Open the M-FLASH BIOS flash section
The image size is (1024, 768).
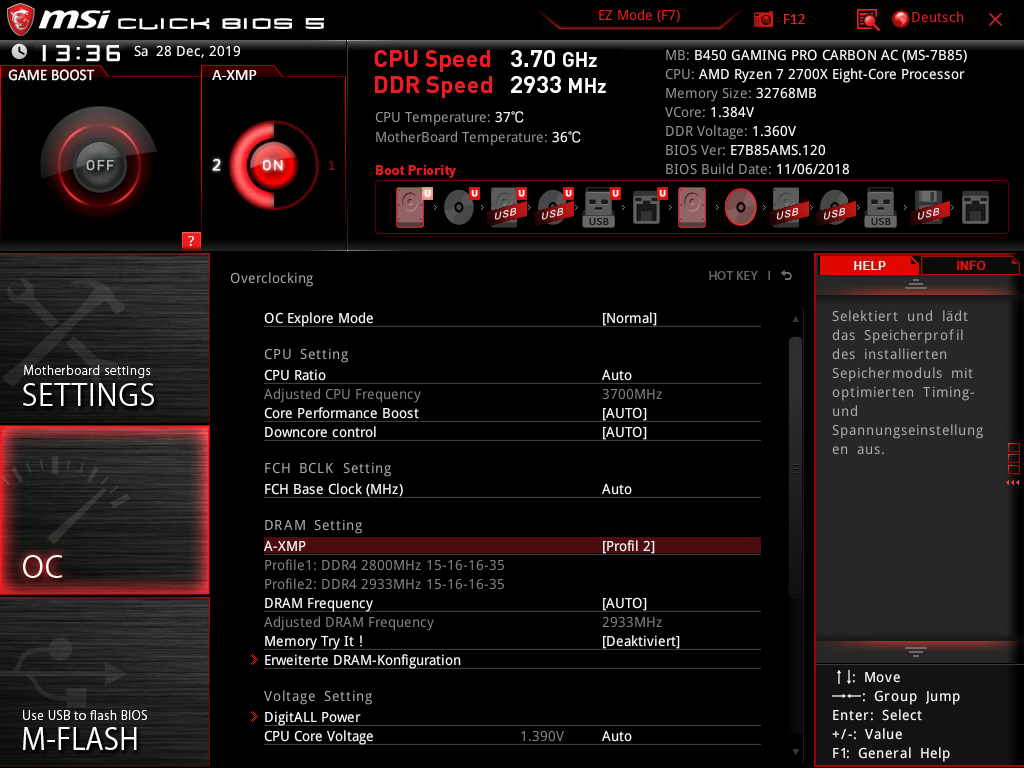pos(104,682)
